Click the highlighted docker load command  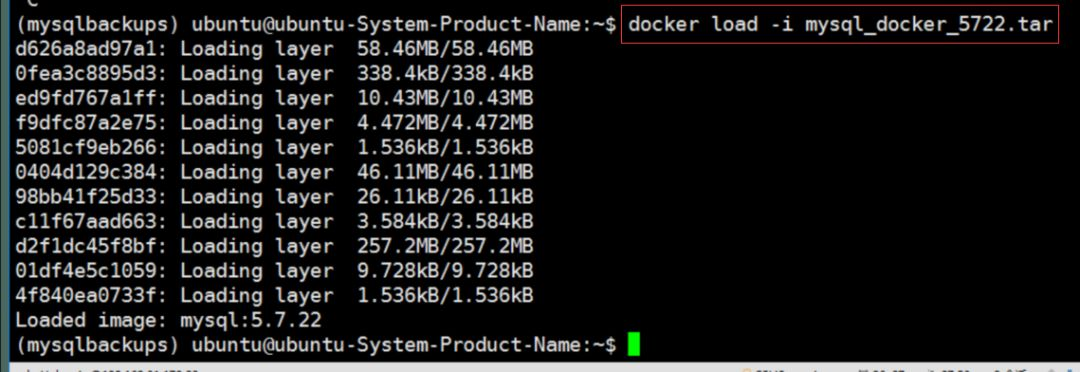click(840, 25)
